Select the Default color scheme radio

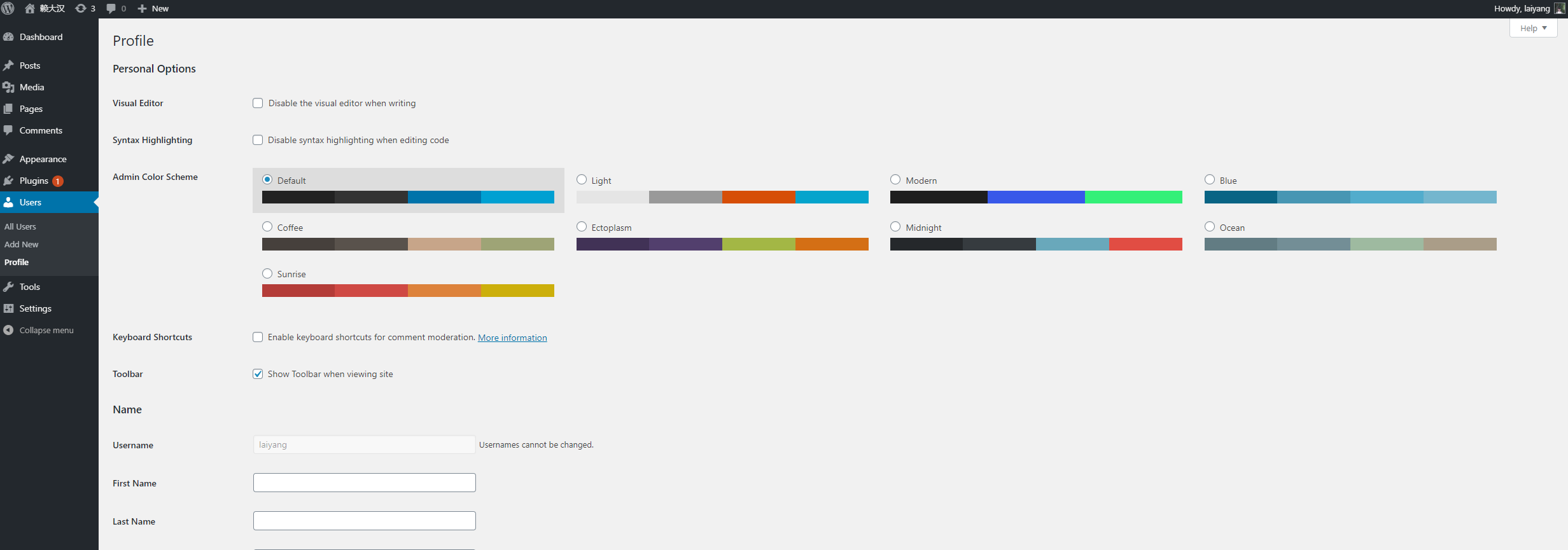pyautogui.click(x=267, y=179)
